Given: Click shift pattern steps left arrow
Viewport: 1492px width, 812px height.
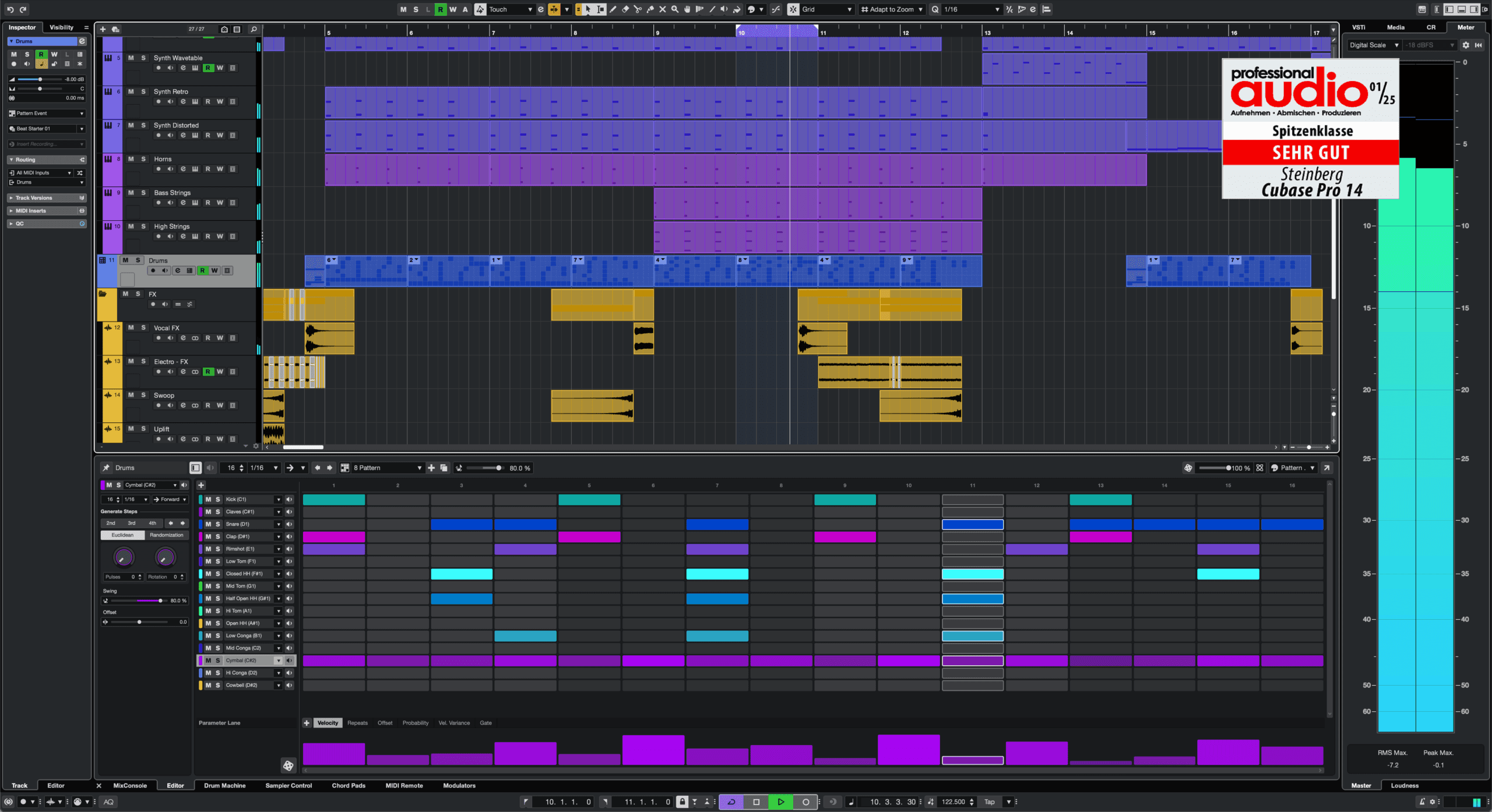Looking at the screenshot, I should click(x=318, y=468).
